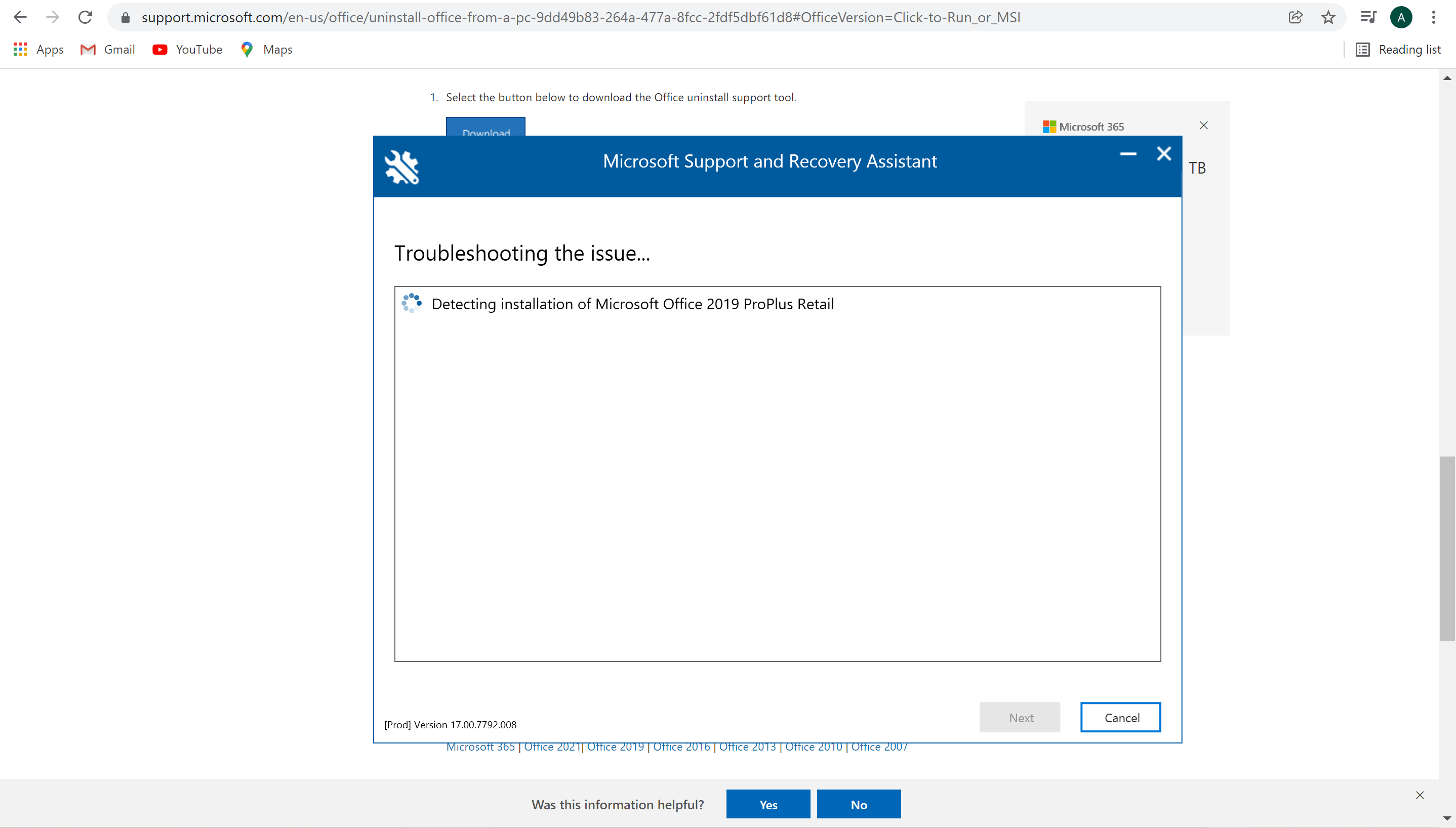Viewport: 1456px width, 828px height.
Task: Click the Detecting installation of Office 2019 text
Action: point(632,304)
